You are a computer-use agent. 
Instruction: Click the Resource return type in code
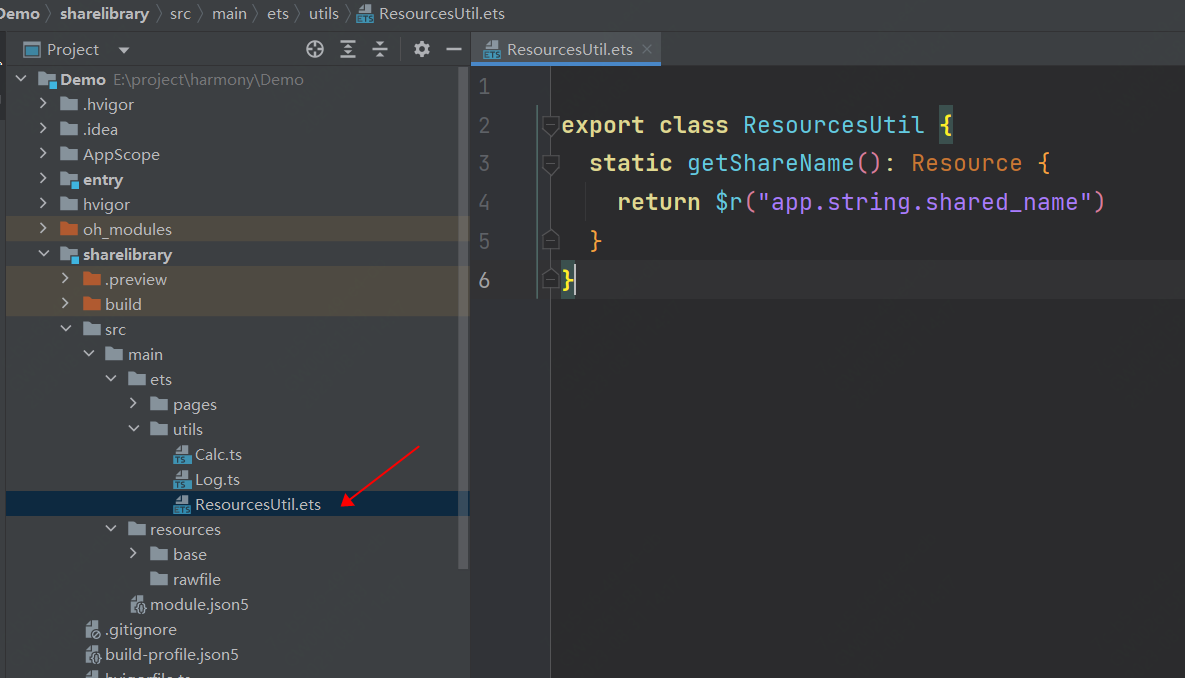966,163
